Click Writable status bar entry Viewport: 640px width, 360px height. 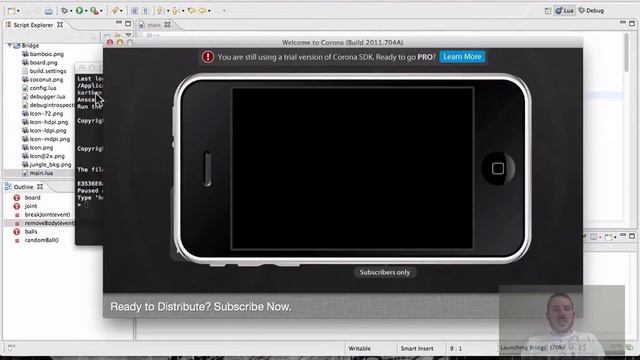pos(360,349)
